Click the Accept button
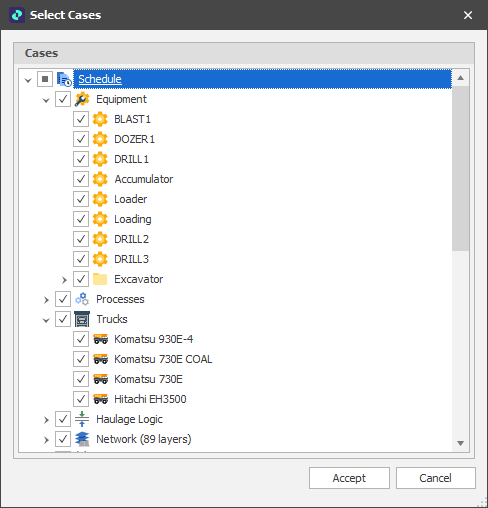The image size is (488, 508). [x=349, y=478]
